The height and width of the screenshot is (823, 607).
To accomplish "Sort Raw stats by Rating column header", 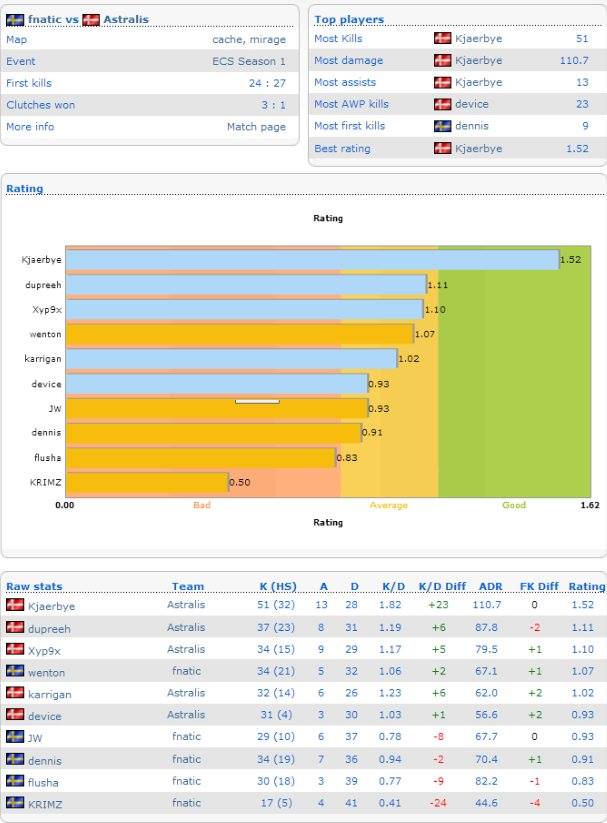I will tap(587, 586).
